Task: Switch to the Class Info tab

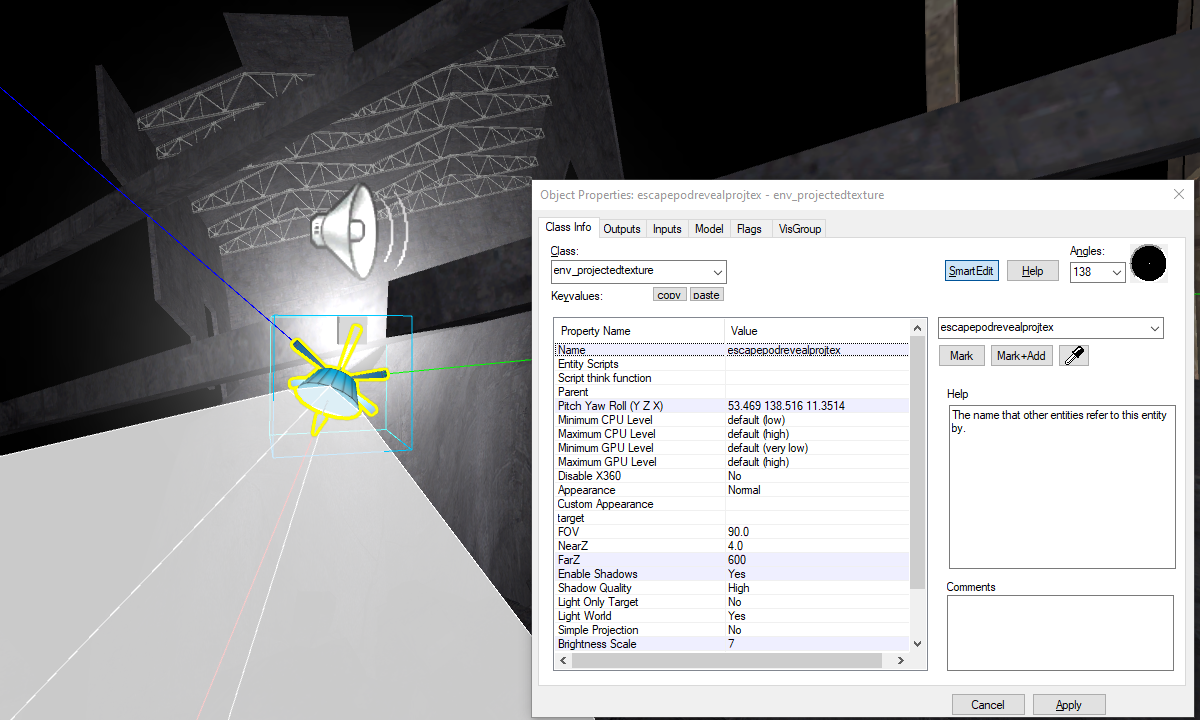Action: [x=569, y=228]
